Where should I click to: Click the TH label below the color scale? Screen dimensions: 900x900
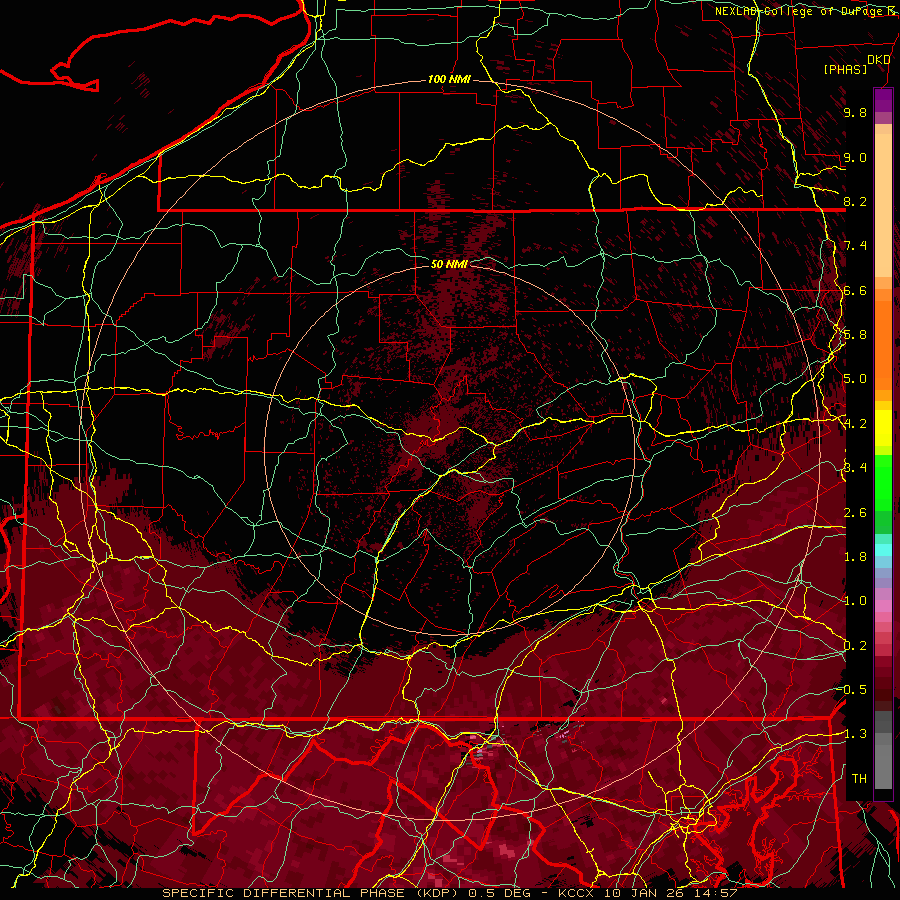[x=859, y=779]
